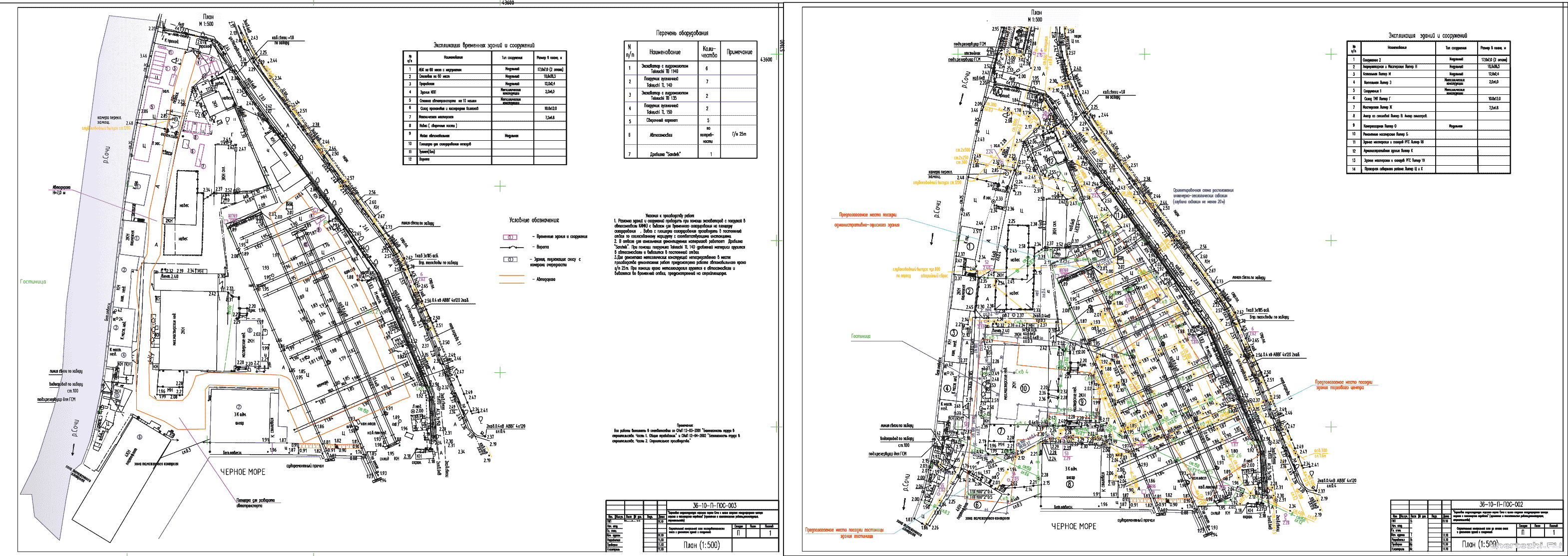
Task: Click the orange Автодорога legend lines
Action: coord(511,279)
